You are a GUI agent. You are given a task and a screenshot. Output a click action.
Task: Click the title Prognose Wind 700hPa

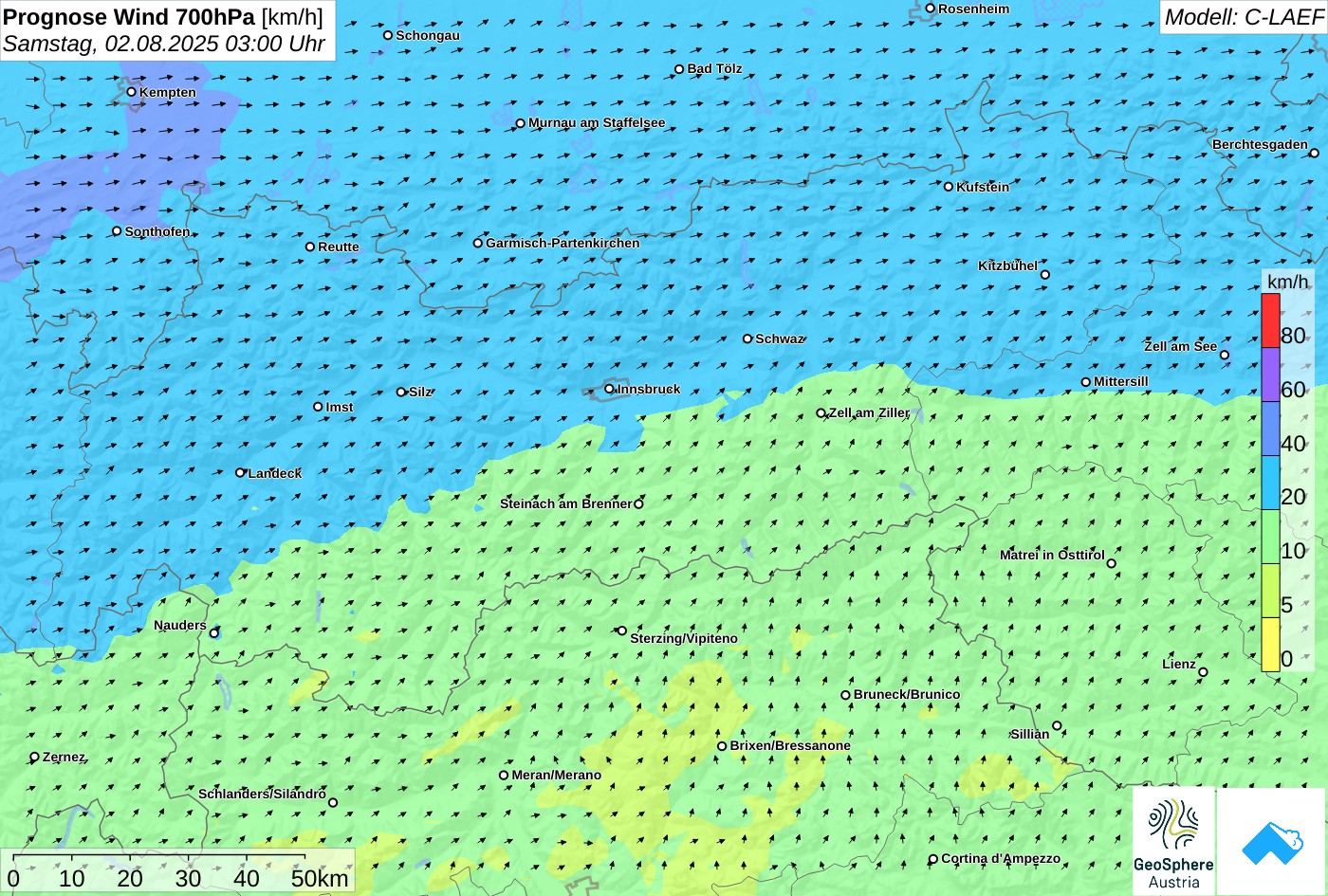pyautogui.click(x=129, y=16)
